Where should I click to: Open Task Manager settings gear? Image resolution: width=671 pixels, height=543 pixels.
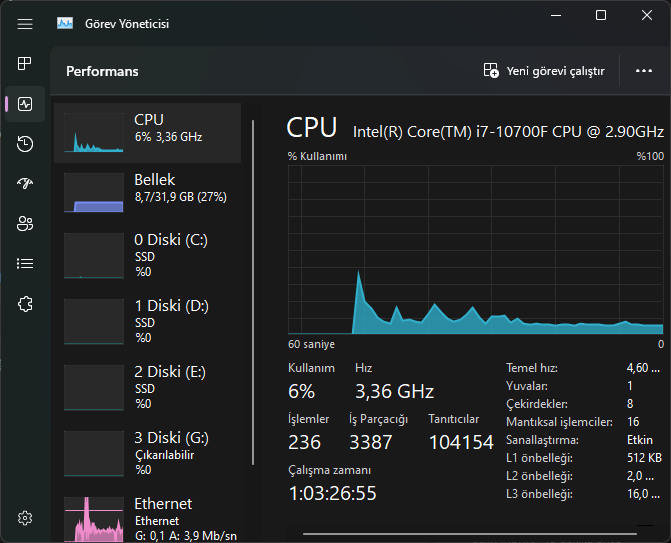click(25, 518)
